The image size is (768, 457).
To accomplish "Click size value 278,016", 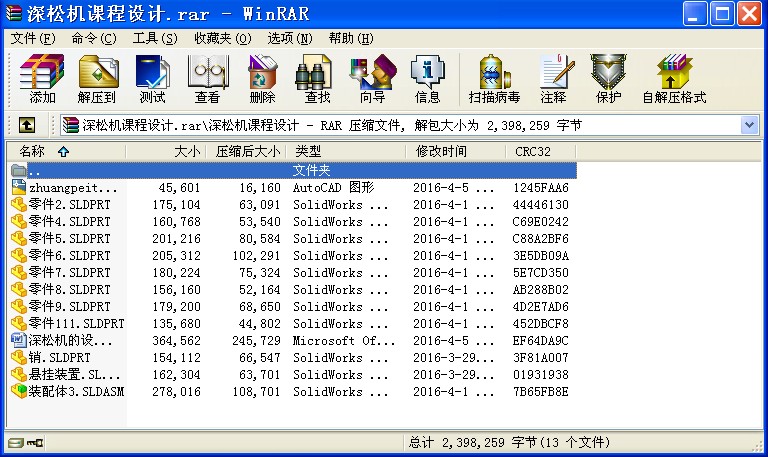I will [176, 391].
